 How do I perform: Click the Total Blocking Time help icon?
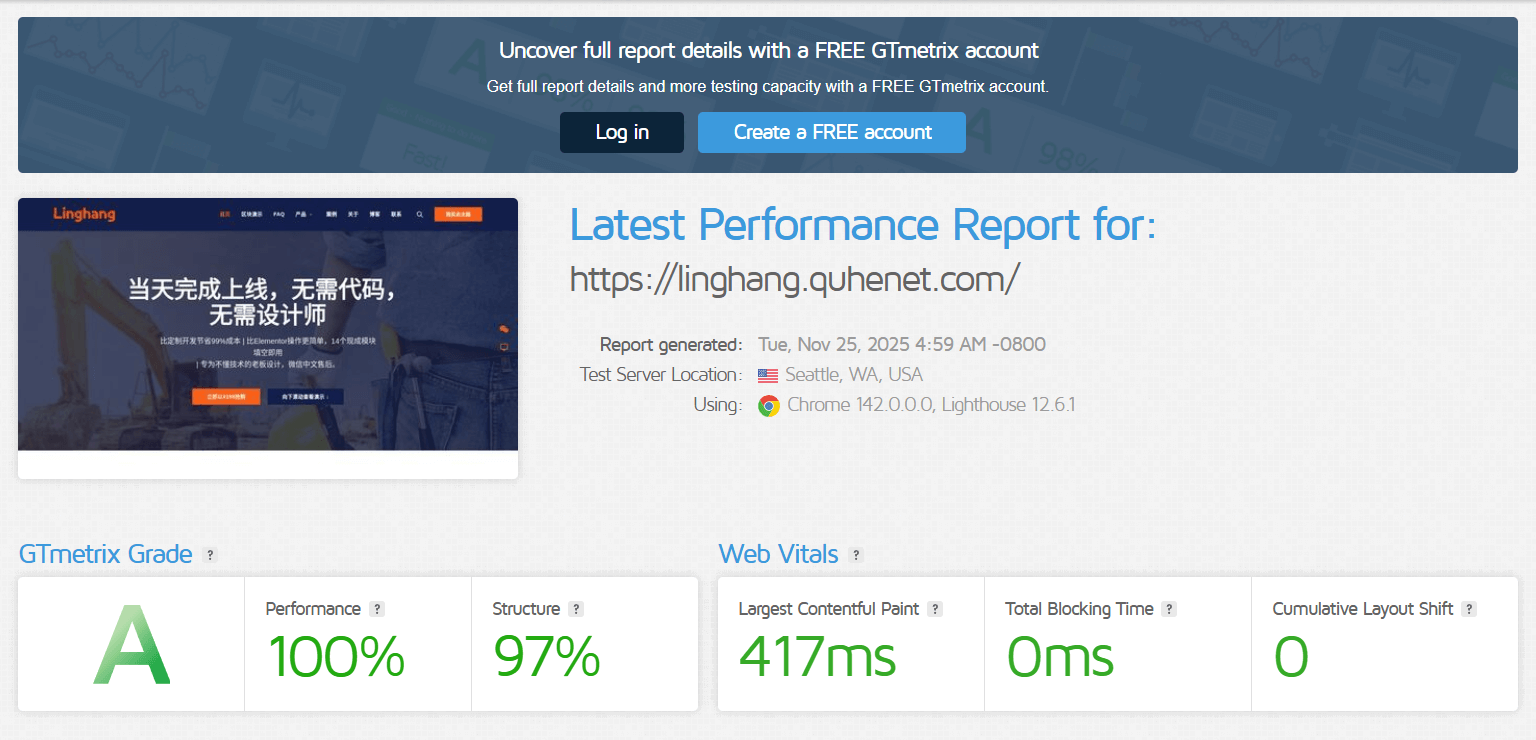[1169, 609]
